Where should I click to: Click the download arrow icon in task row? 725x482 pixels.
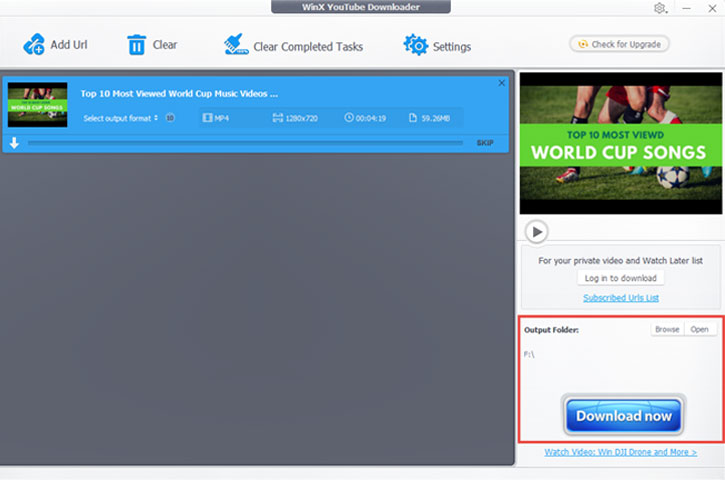pyautogui.click(x=14, y=143)
